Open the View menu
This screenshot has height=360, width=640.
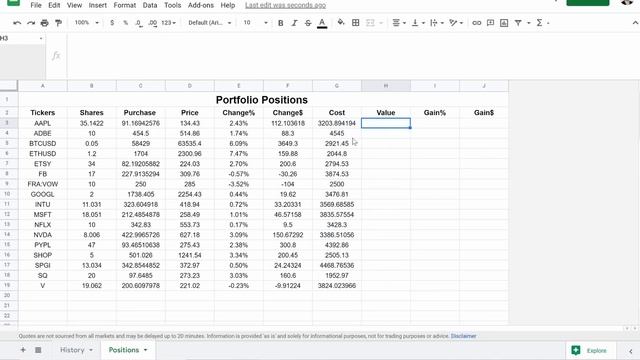pyautogui.click(x=74, y=5)
